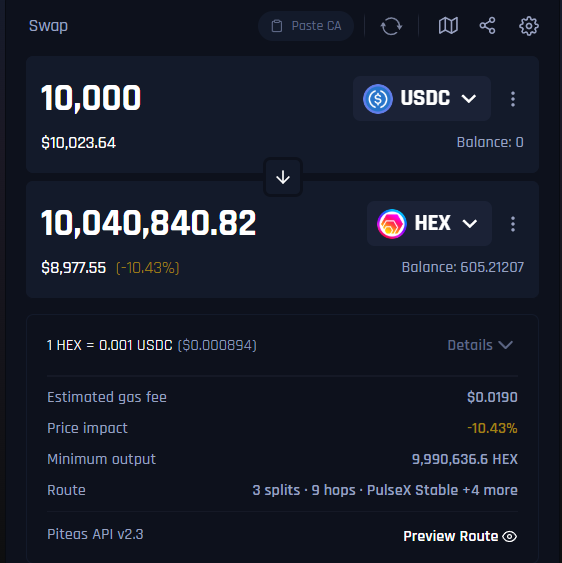Click the 10,040,840.82 output amount
Screen dimensions: 562x563
point(148,223)
